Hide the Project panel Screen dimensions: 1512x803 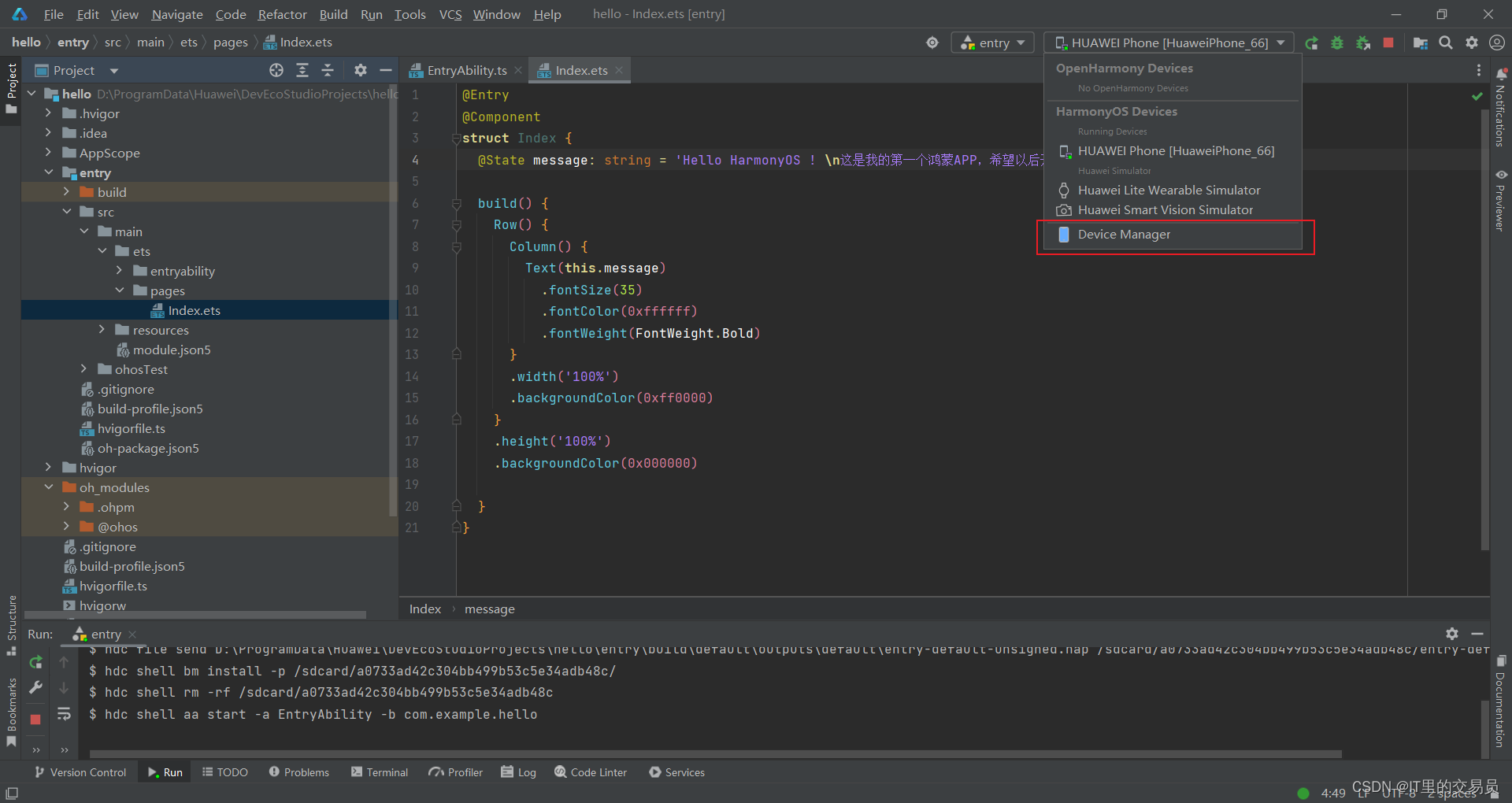[386, 70]
